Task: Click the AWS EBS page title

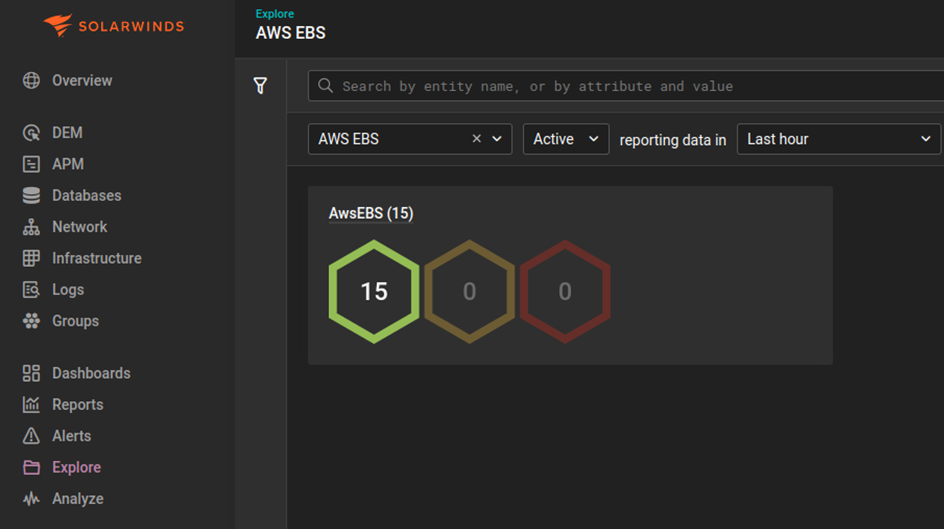Action: click(290, 32)
